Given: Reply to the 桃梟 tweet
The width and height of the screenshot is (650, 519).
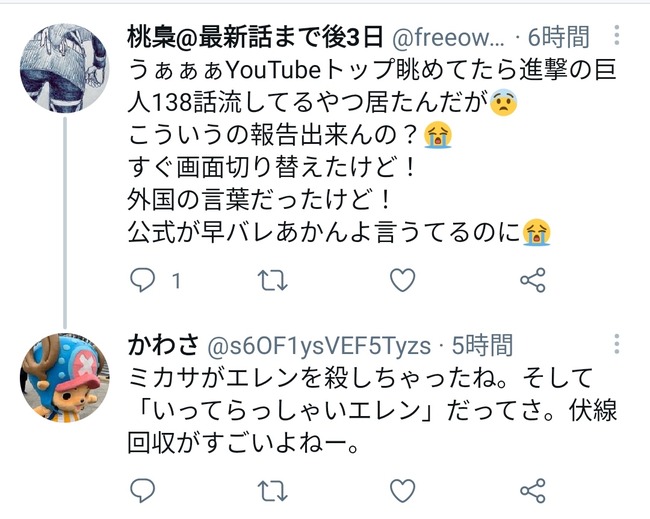Looking at the screenshot, I should tap(143, 280).
